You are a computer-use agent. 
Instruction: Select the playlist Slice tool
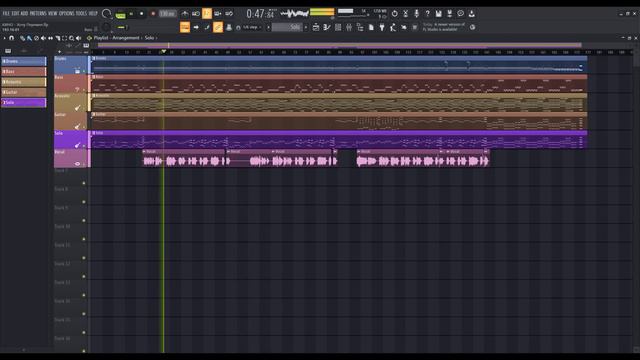pos(58,38)
